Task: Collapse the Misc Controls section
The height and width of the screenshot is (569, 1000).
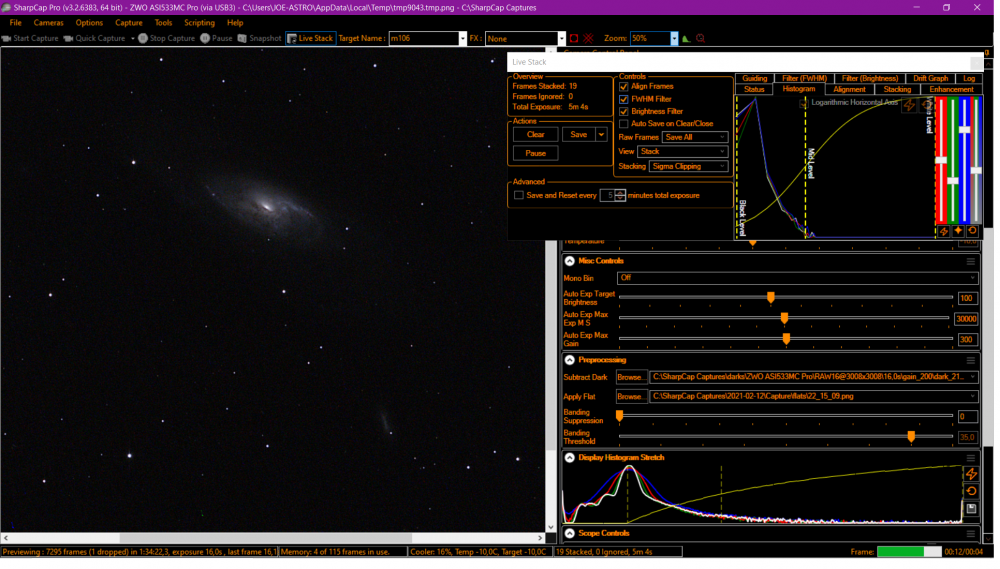Action: click(x=570, y=261)
